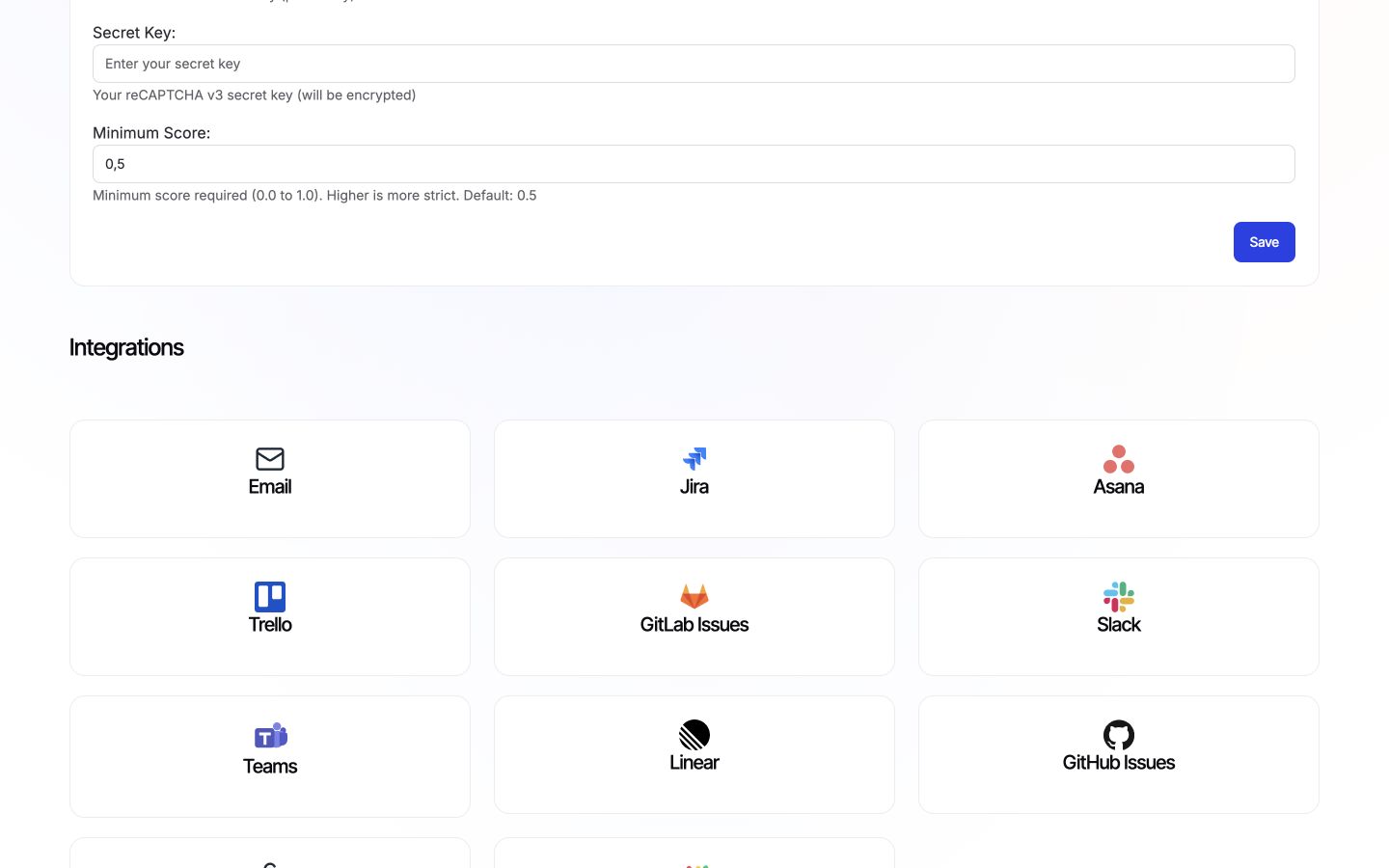This screenshot has width=1389, height=868.
Task: Select the Jira integration label
Action: (x=694, y=487)
